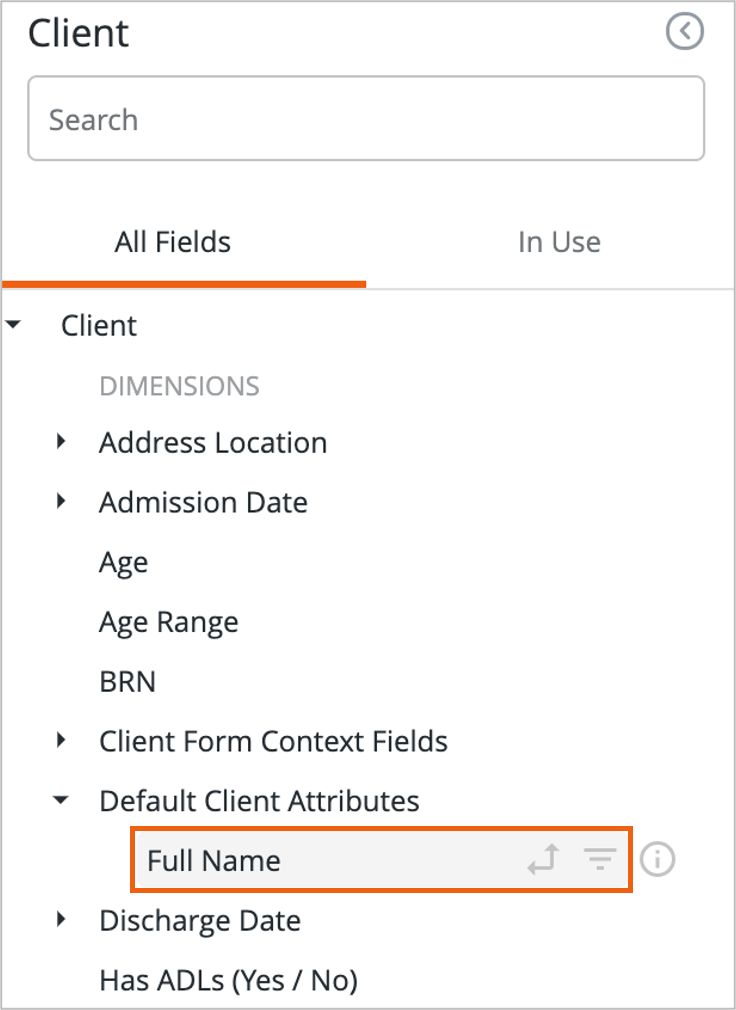Click the Client view label in tree

point(99,325)
